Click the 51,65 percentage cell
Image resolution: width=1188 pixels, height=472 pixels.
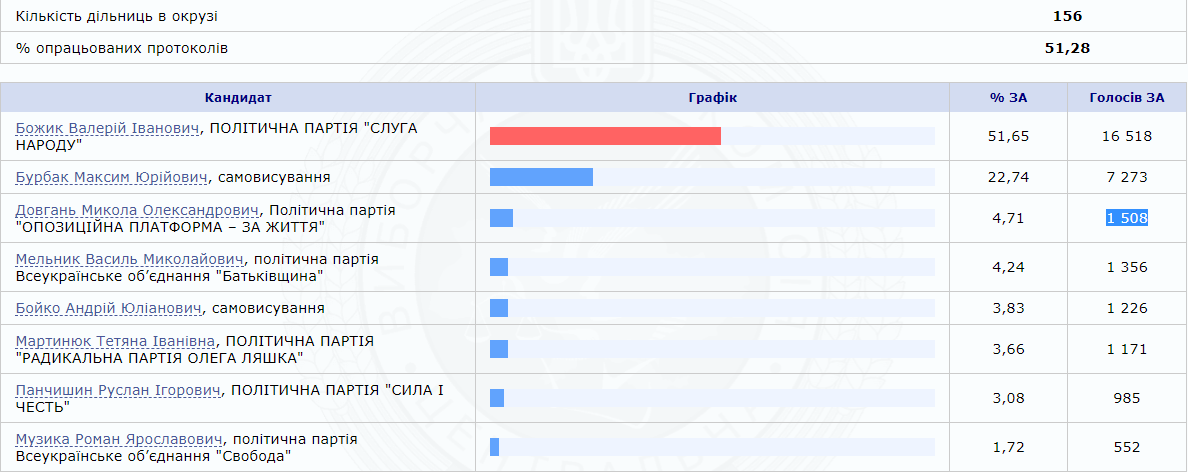1008,136
